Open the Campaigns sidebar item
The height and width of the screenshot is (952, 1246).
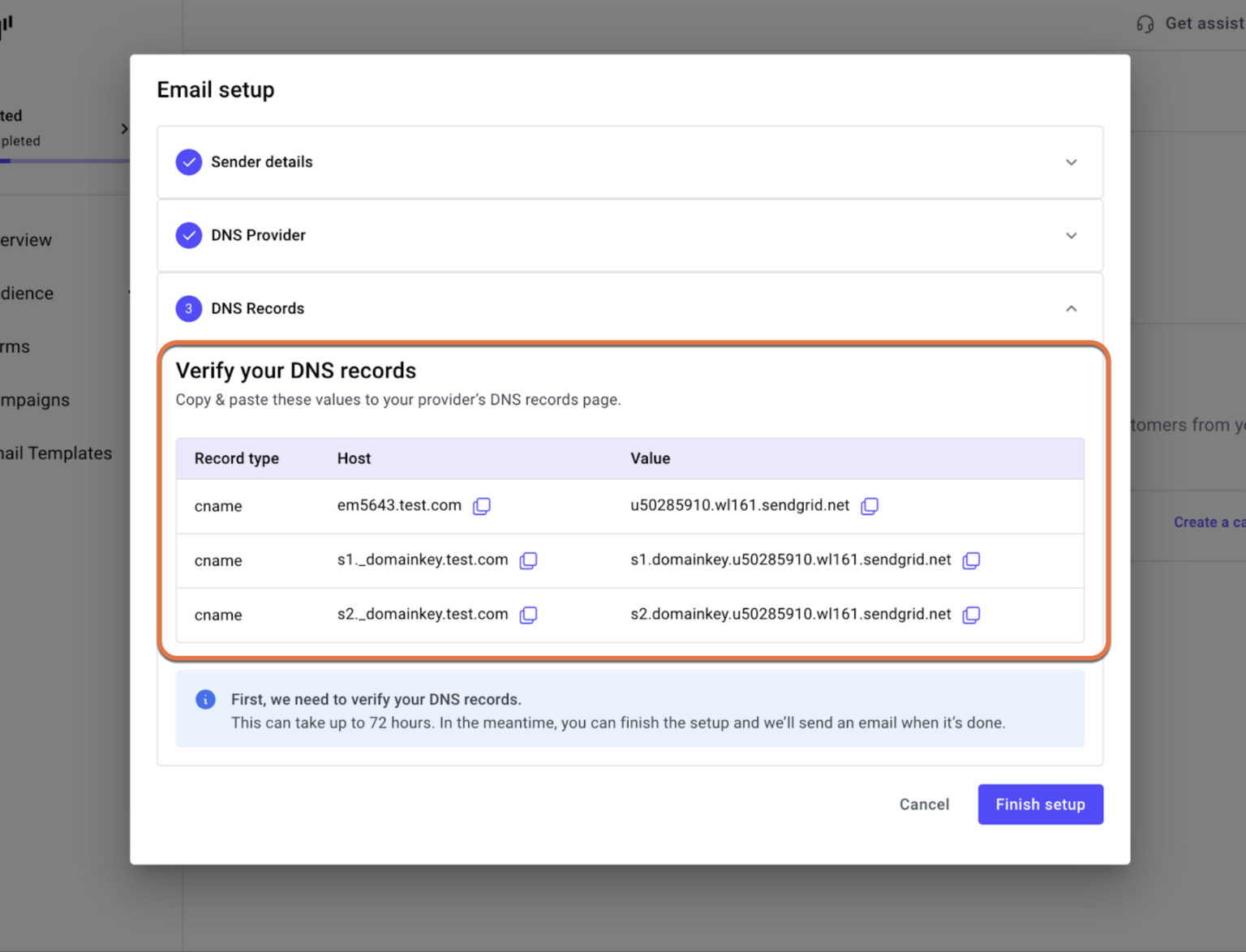coord(35,400)
